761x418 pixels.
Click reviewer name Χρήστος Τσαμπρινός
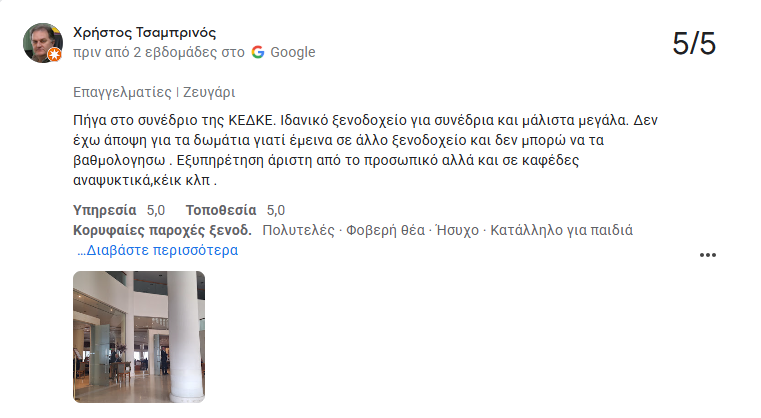pos(145,33)
